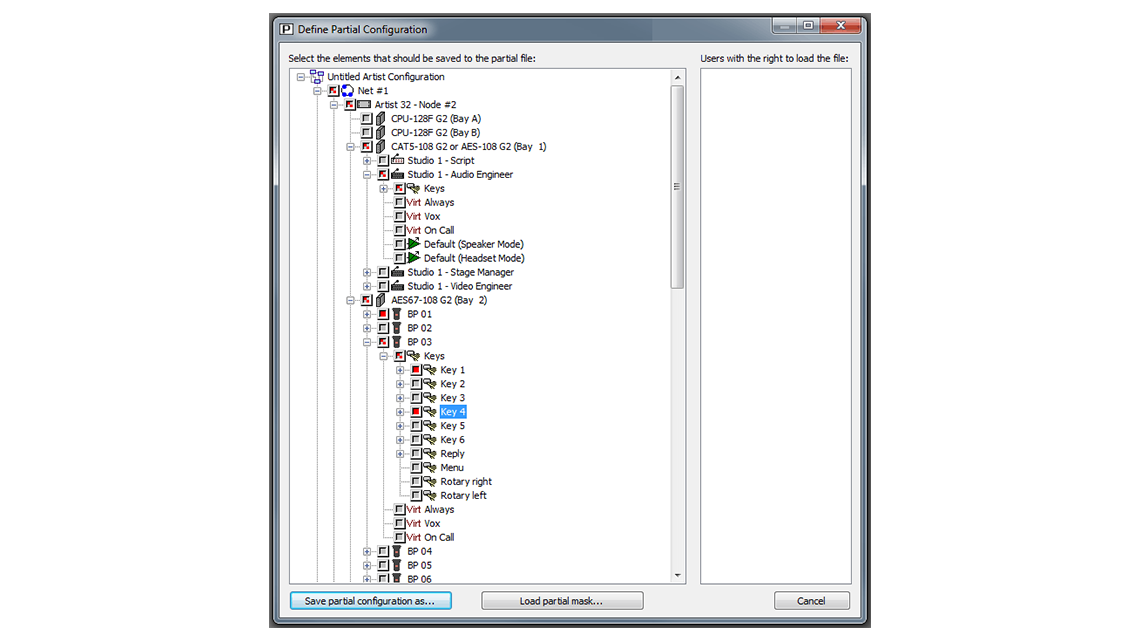1140x640 pixels.
Task: Click the key icon beside Key 2
Action: tap(429, 384)
